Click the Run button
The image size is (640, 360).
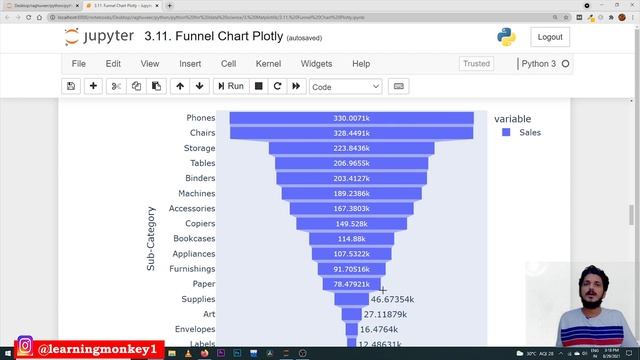click(x=231, y=86)
